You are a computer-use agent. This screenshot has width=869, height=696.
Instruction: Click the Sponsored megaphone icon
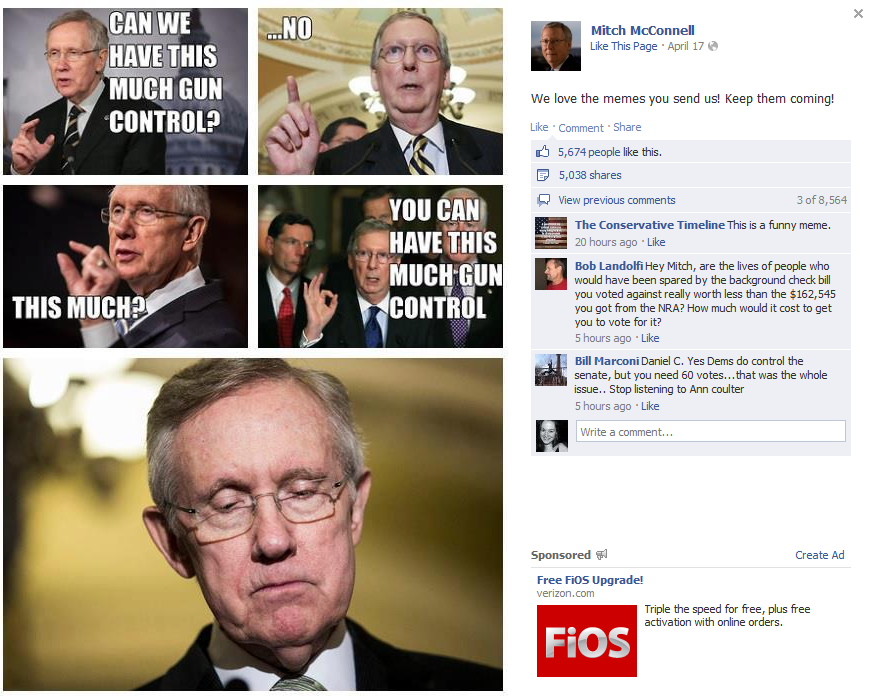coord(602,554)
